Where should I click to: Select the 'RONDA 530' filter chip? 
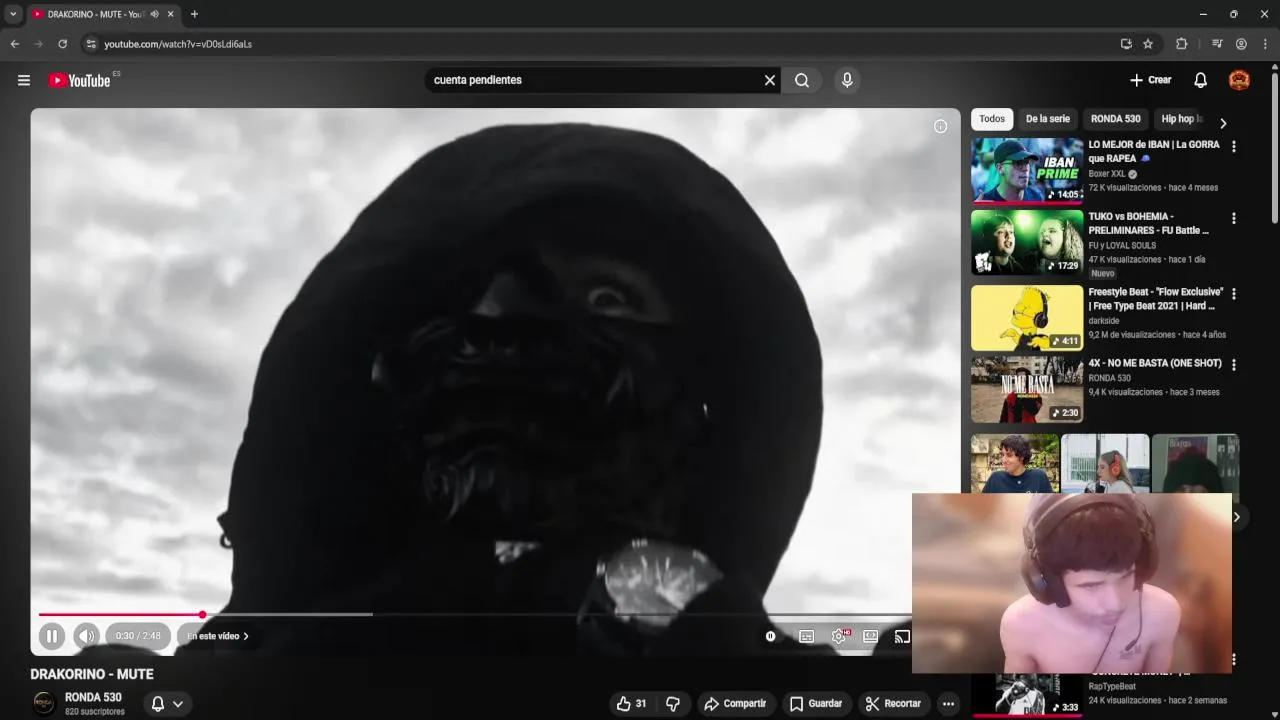pos(1115,119)
